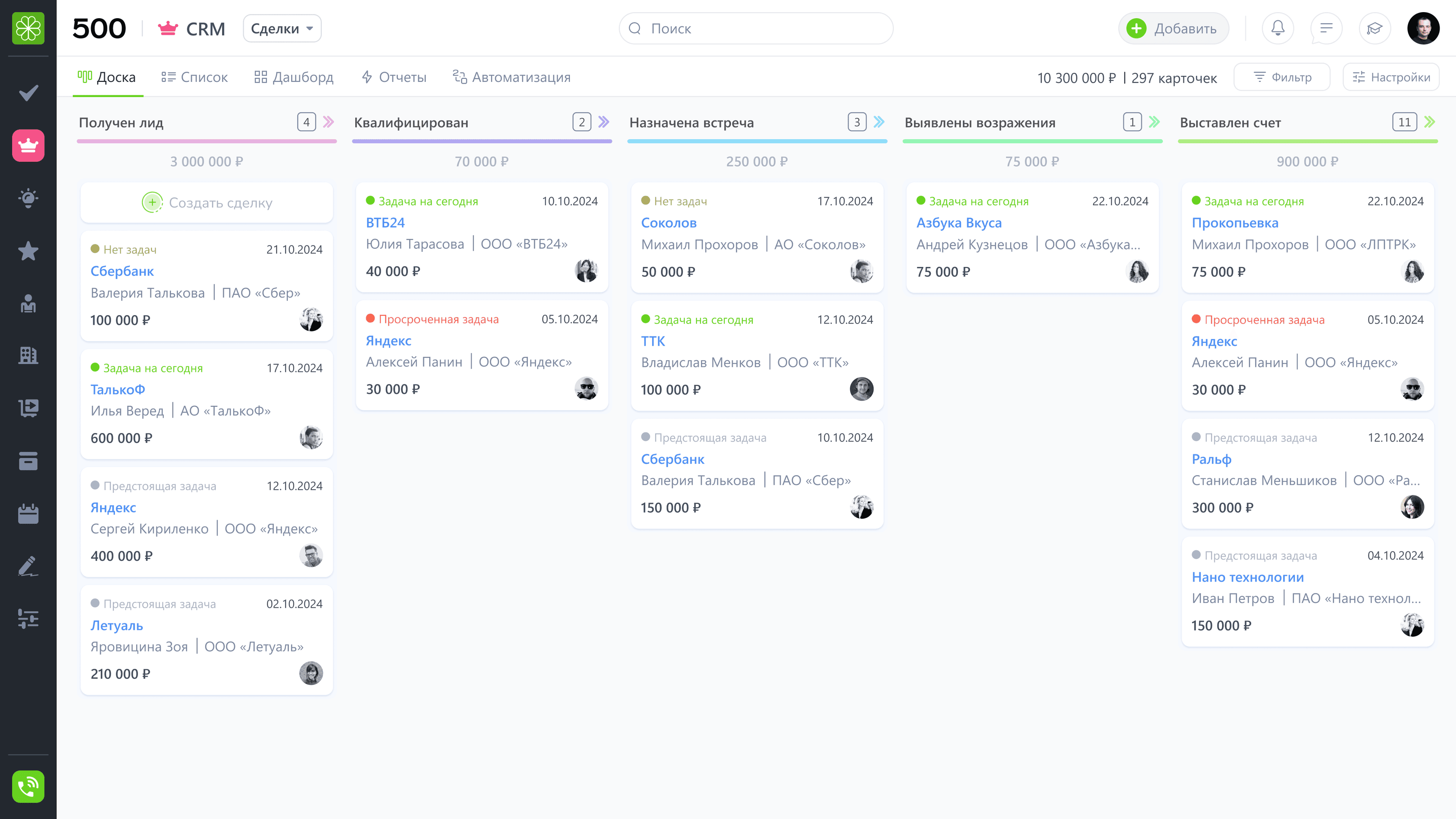Switch to the Дашборд tab
This screenshot has height=819, width=1456.
(294, 77)
